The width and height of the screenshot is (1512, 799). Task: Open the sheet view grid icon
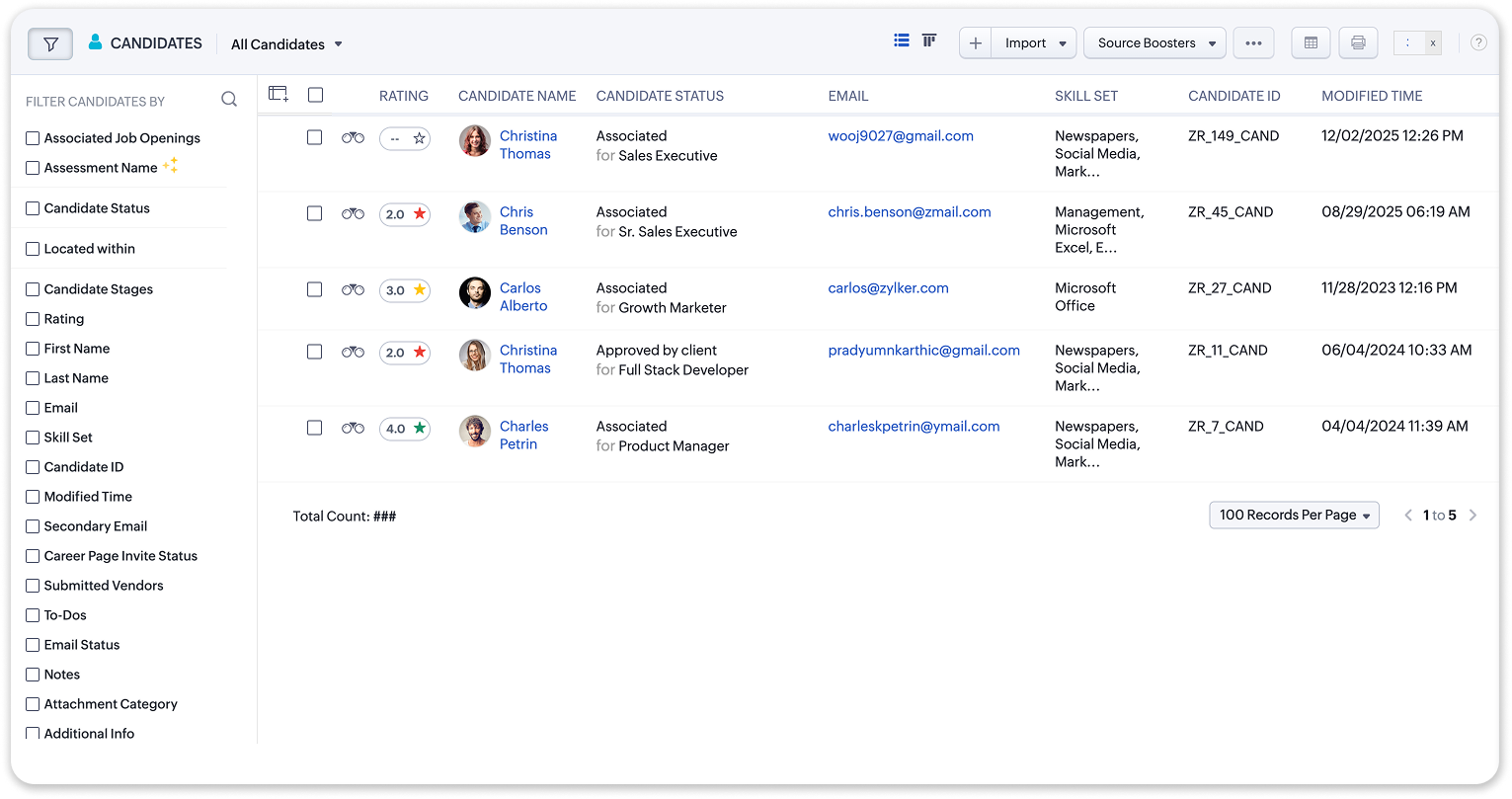(1311, 43)
